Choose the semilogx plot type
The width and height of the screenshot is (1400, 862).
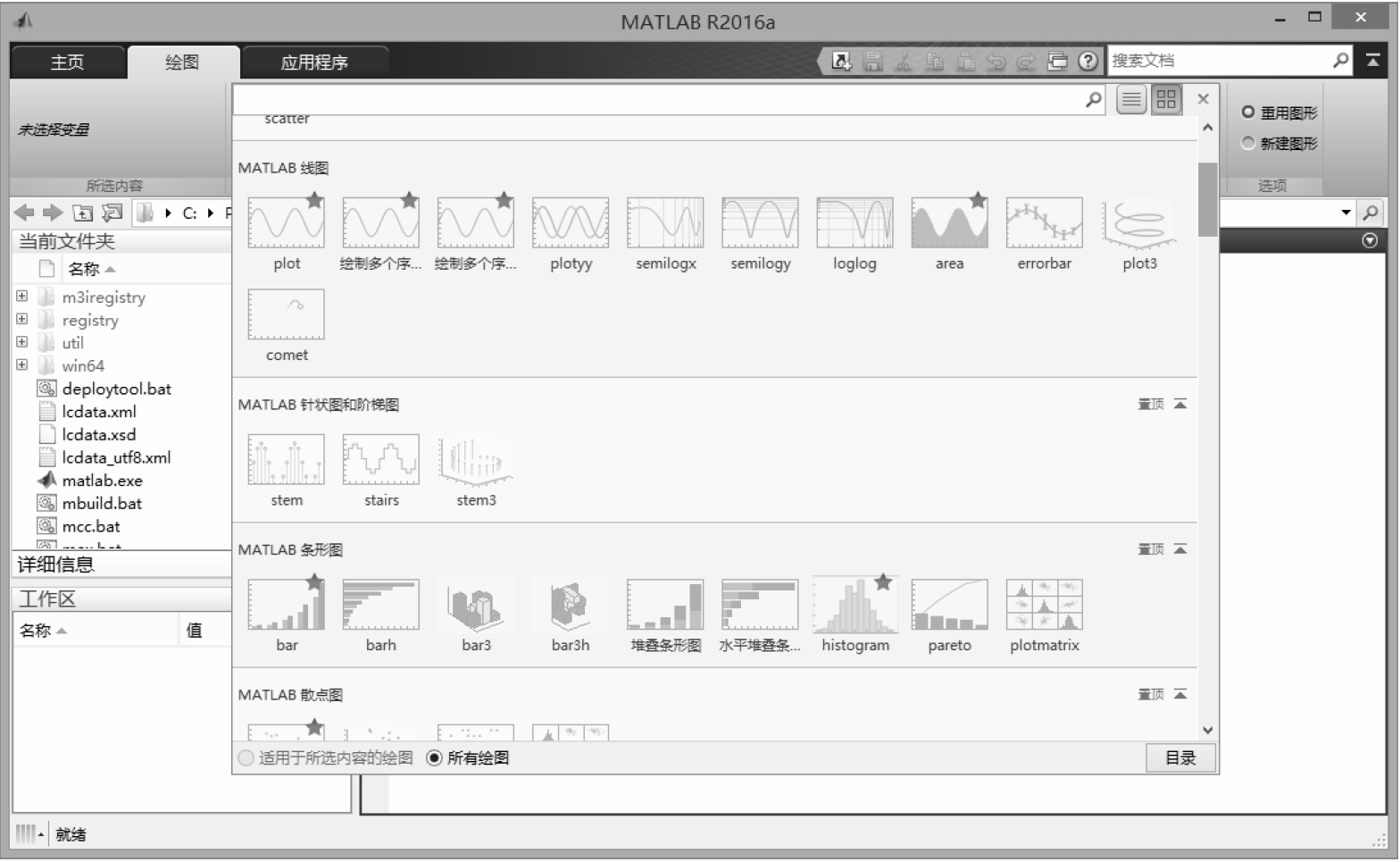(665, 224)
